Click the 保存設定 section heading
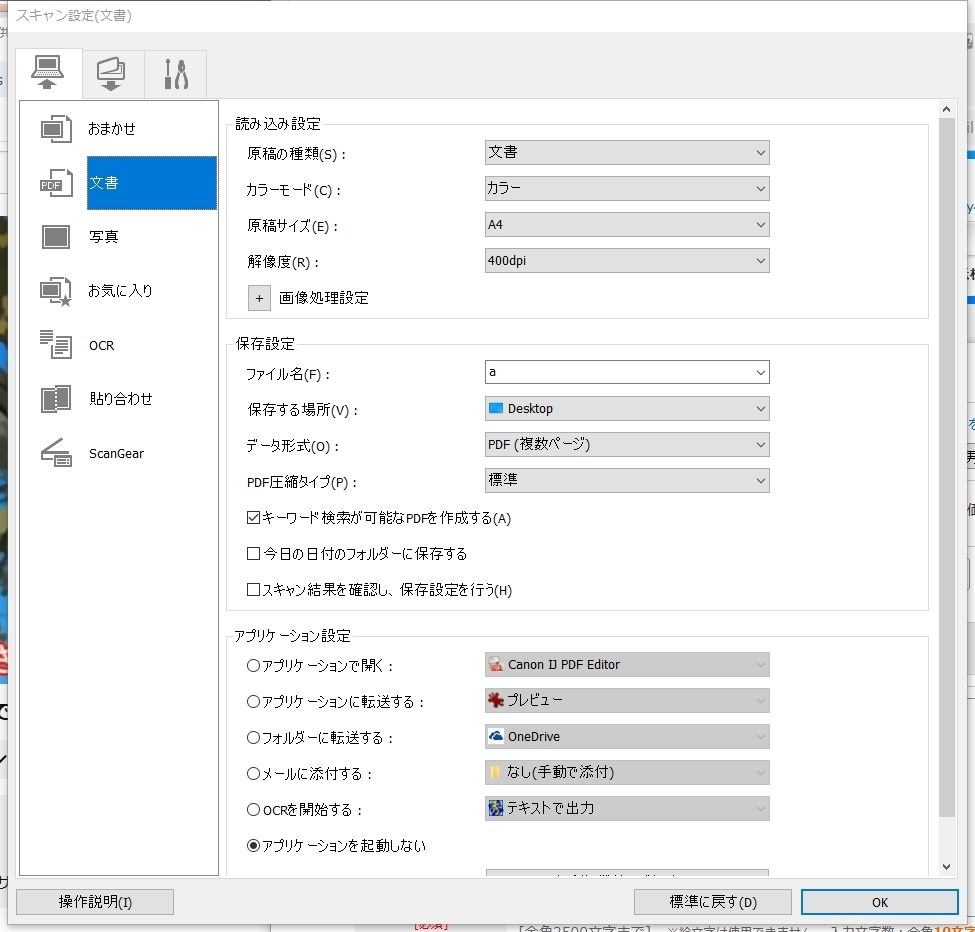This screenshot has width=975, height=932. click(265, 344)
